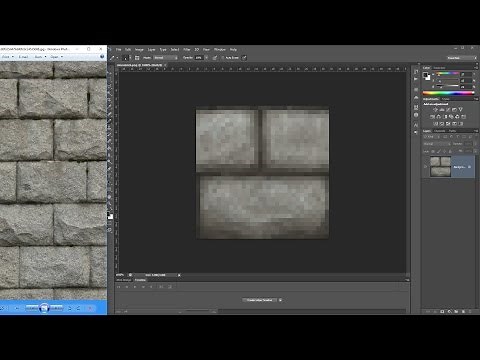Open the workspace switcher dropdown

click(x=462, y=58)
